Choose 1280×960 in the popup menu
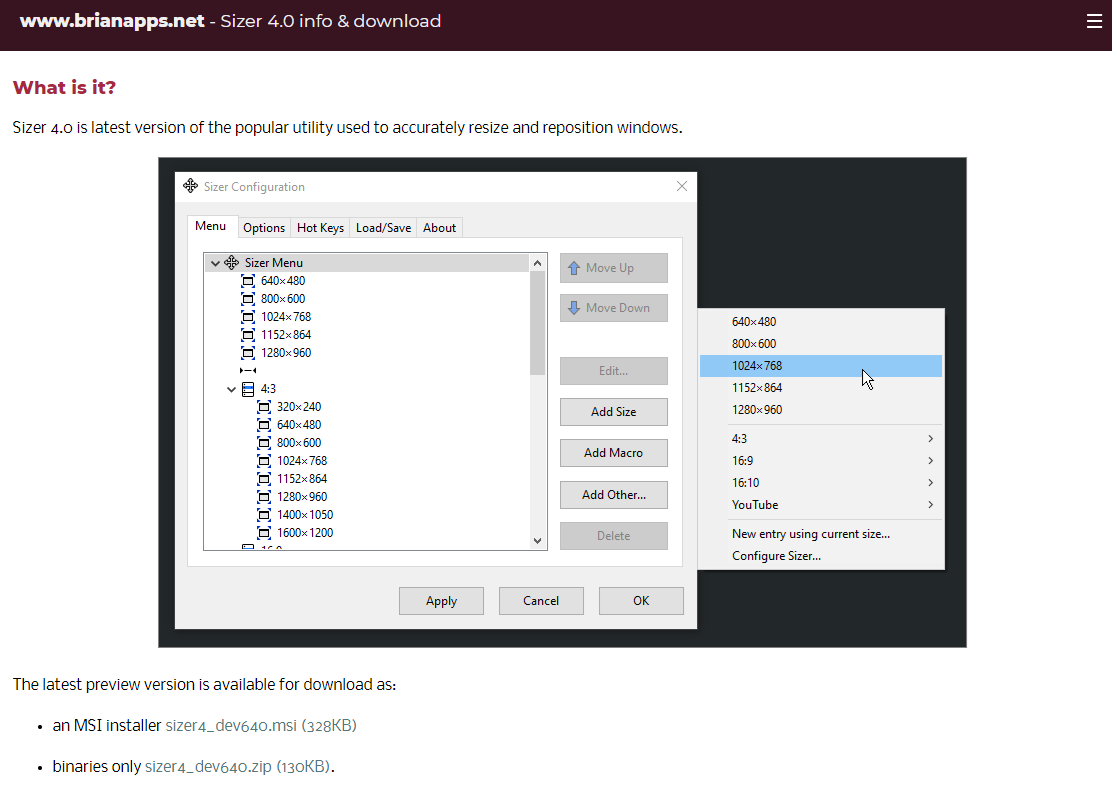 click(x=821, y=410)
